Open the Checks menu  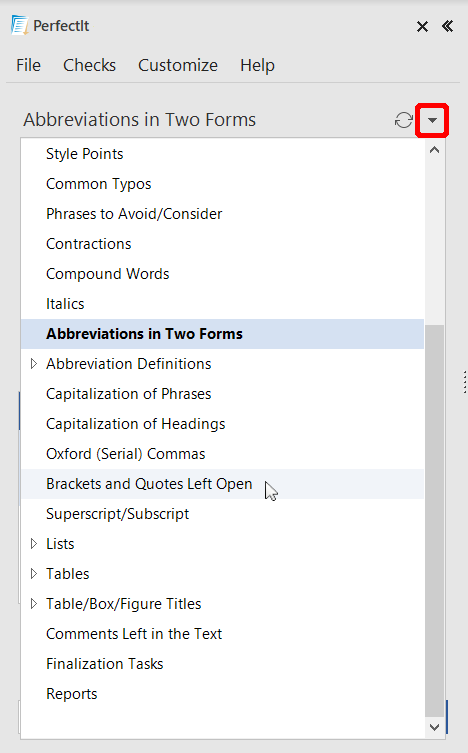[89, 65]
